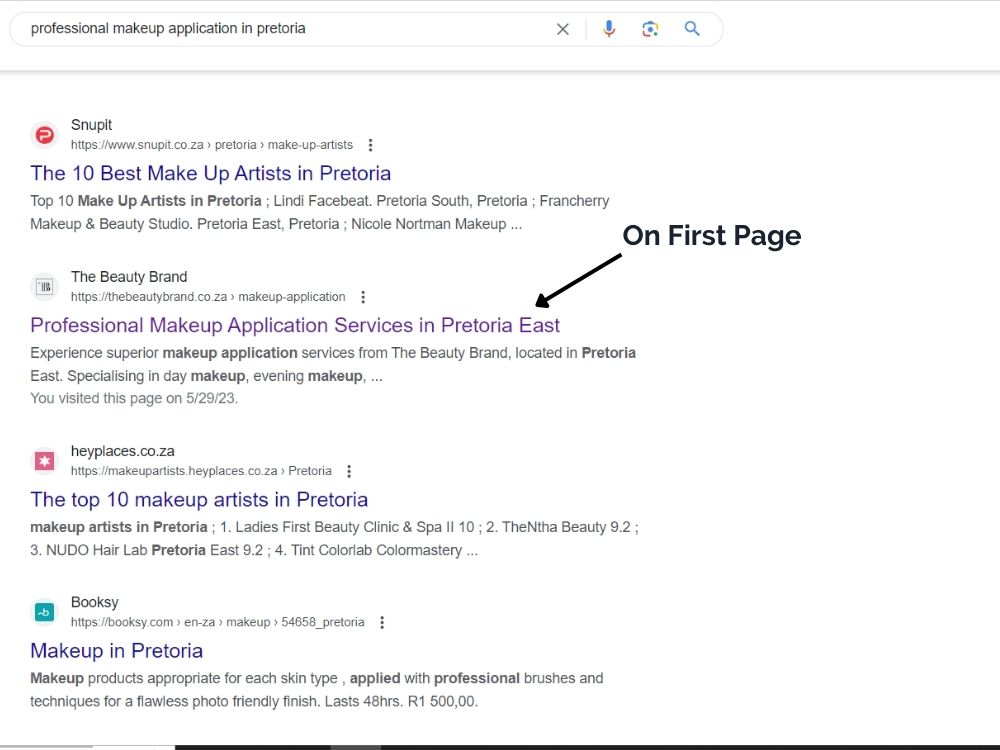Viewport: 1000px width, 750px height.
Task: Open 'Professional Makeup Application Services in Pretoria East'
Action: point(295,325)
